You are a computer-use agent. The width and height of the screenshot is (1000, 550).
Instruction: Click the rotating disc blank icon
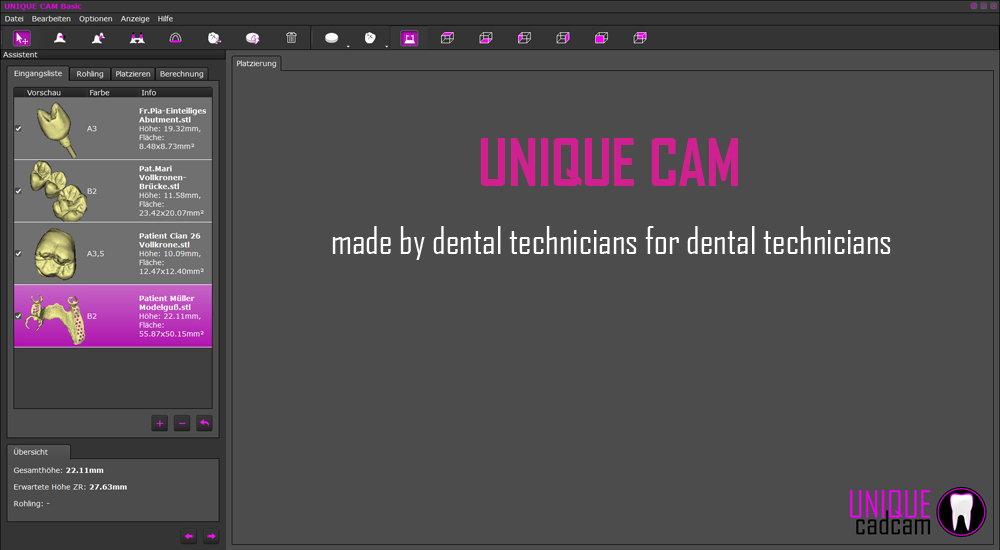coord(253,38)
